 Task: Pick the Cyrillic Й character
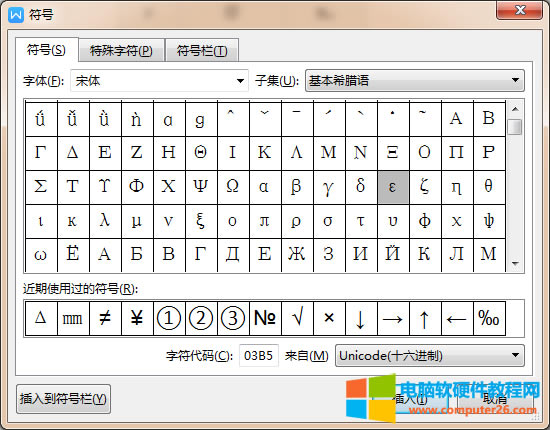click(x=393, y=255)
